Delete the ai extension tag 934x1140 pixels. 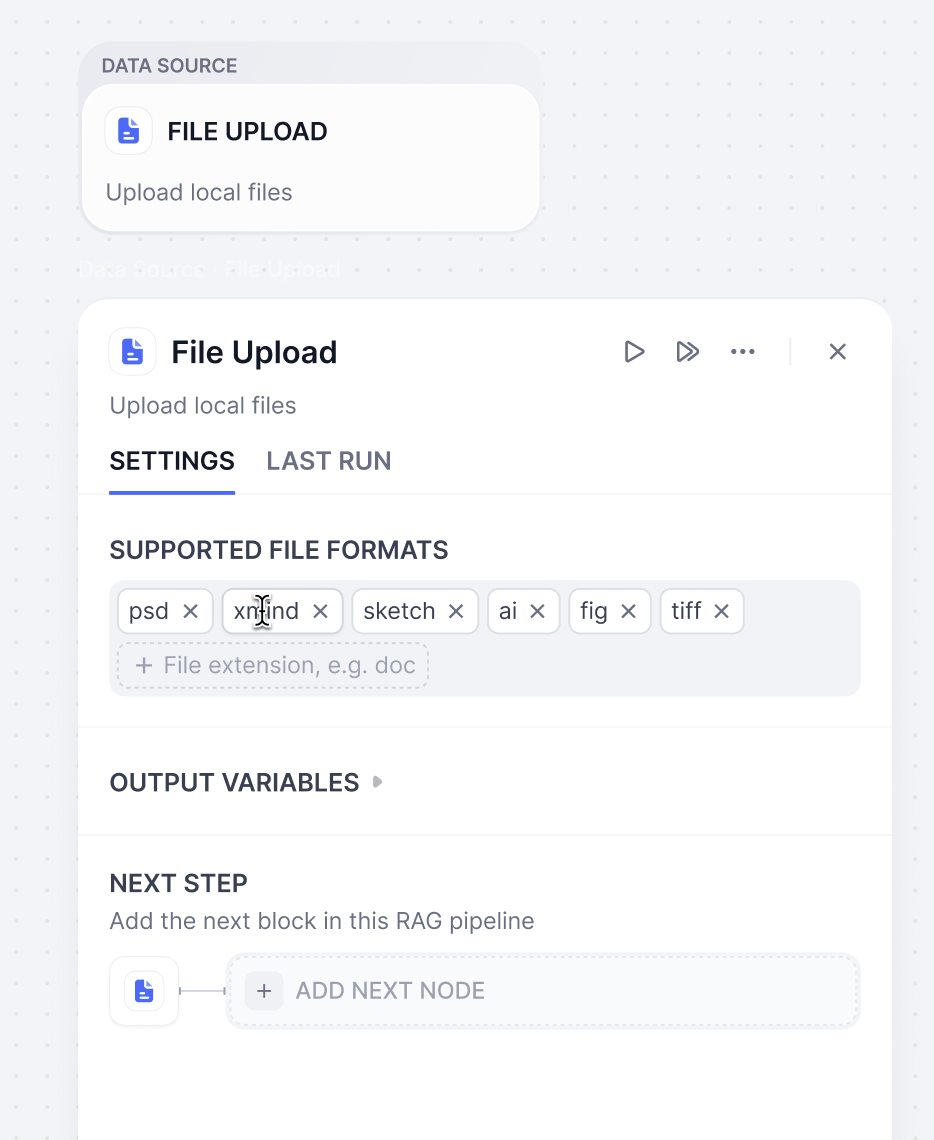click(537, 611)
